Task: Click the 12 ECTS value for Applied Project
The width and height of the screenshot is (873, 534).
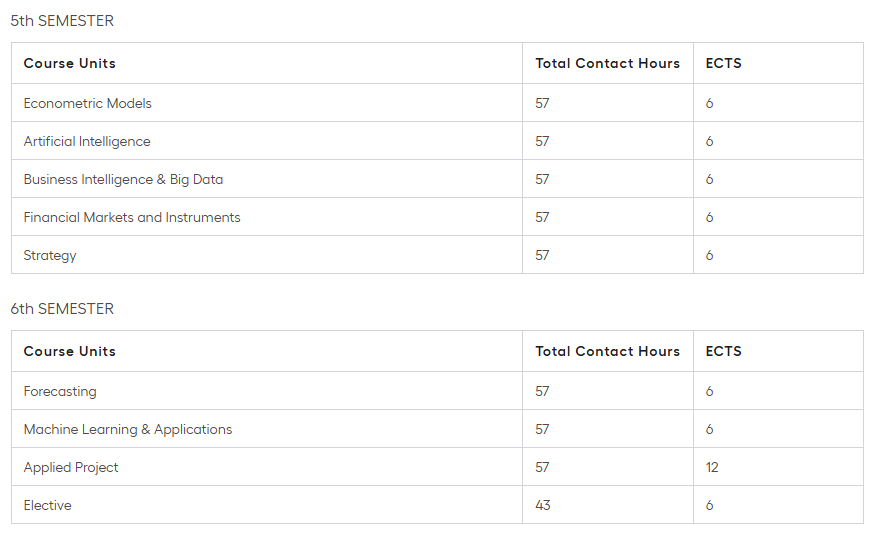Action: (x=712, y=467)
